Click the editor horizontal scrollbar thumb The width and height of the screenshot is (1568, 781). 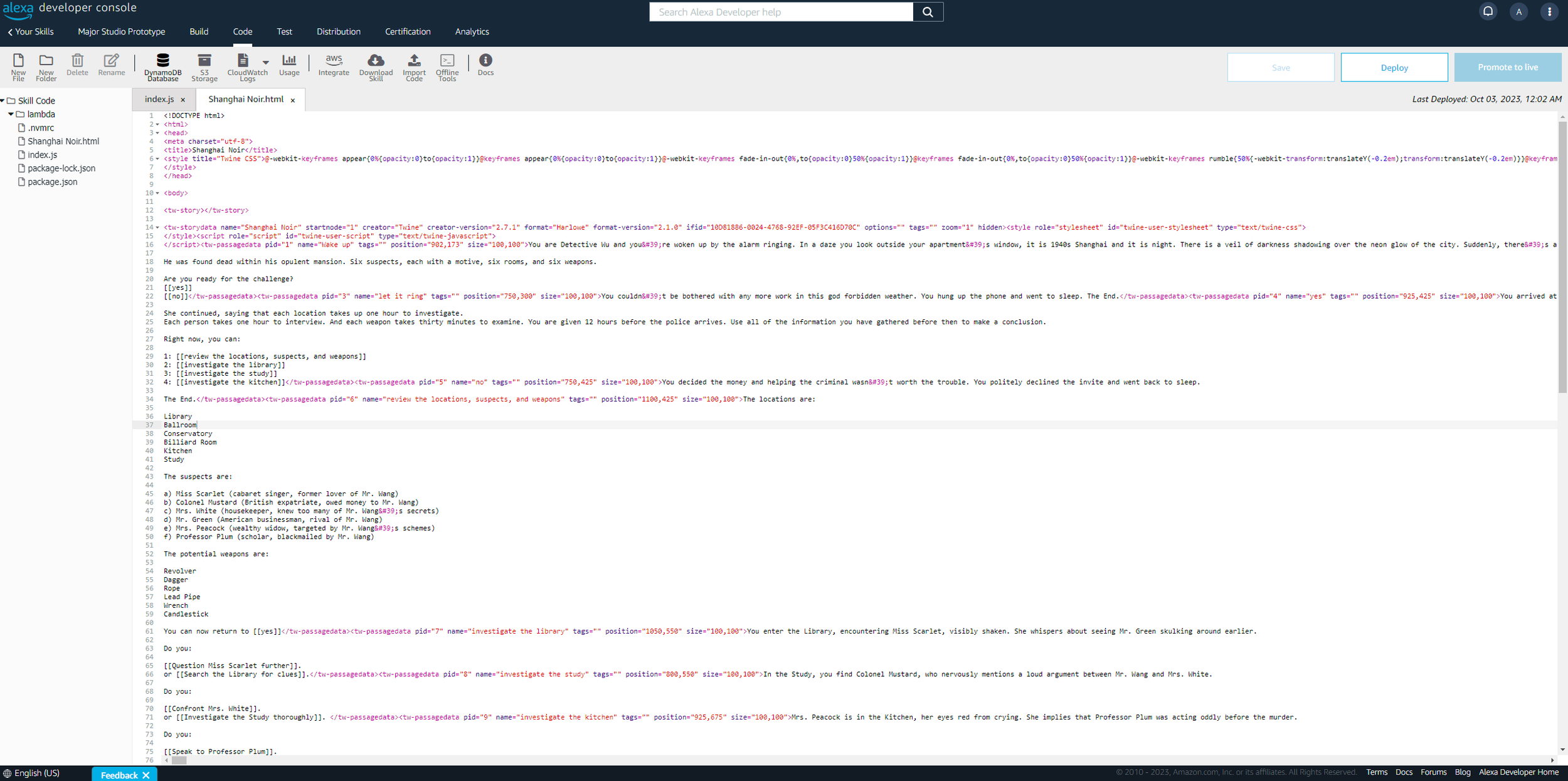click(x=179, y=760)
